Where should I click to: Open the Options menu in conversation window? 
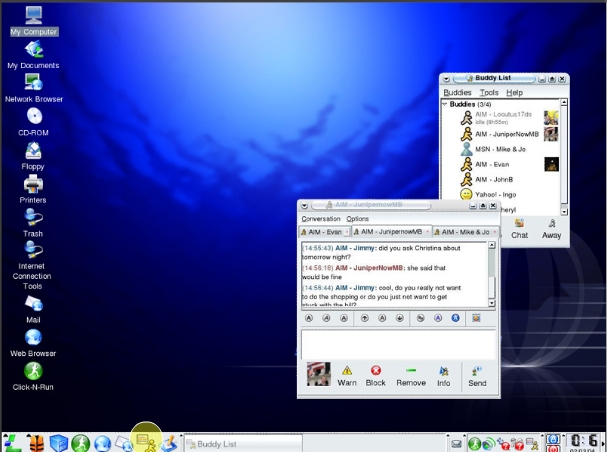357,219
